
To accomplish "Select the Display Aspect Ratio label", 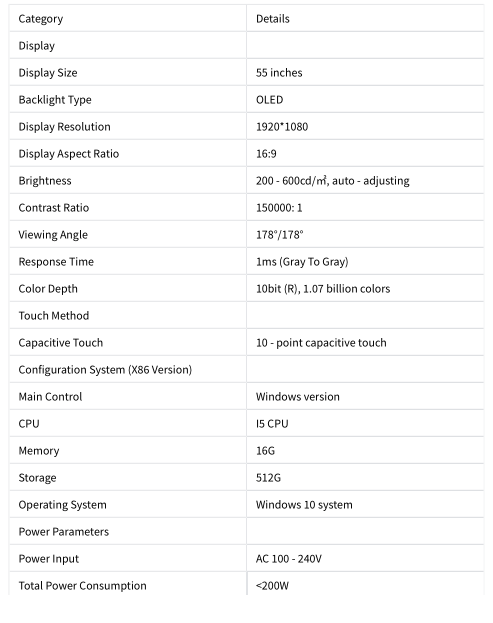I will coord(69,154).
